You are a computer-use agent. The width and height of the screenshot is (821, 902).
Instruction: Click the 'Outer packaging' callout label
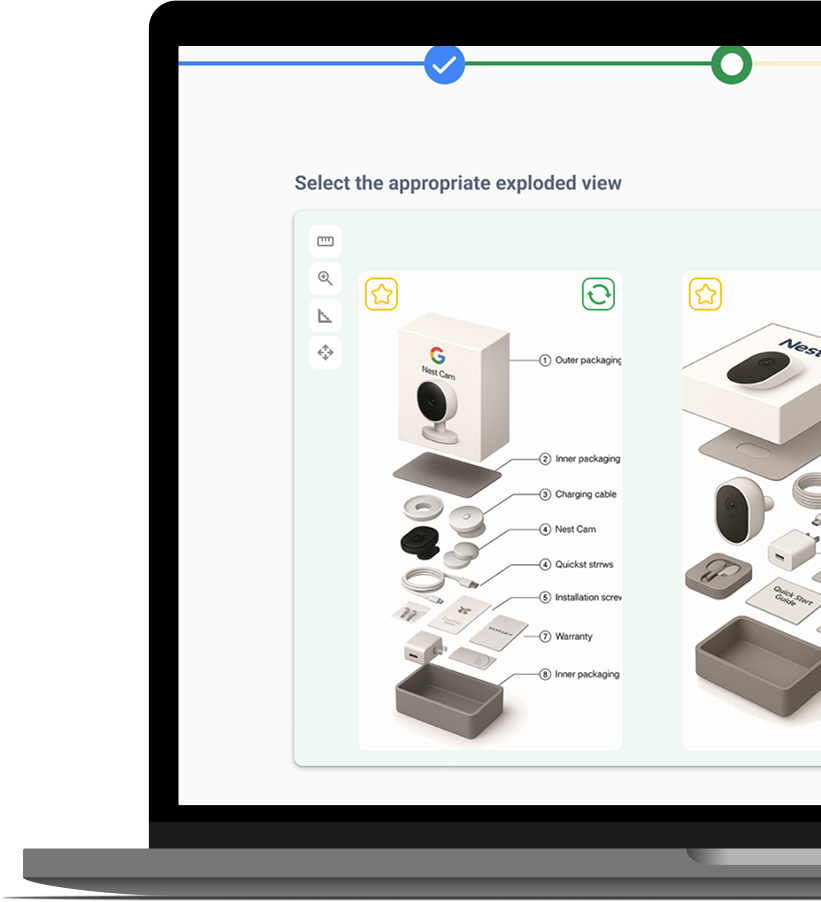click(588, 360)
